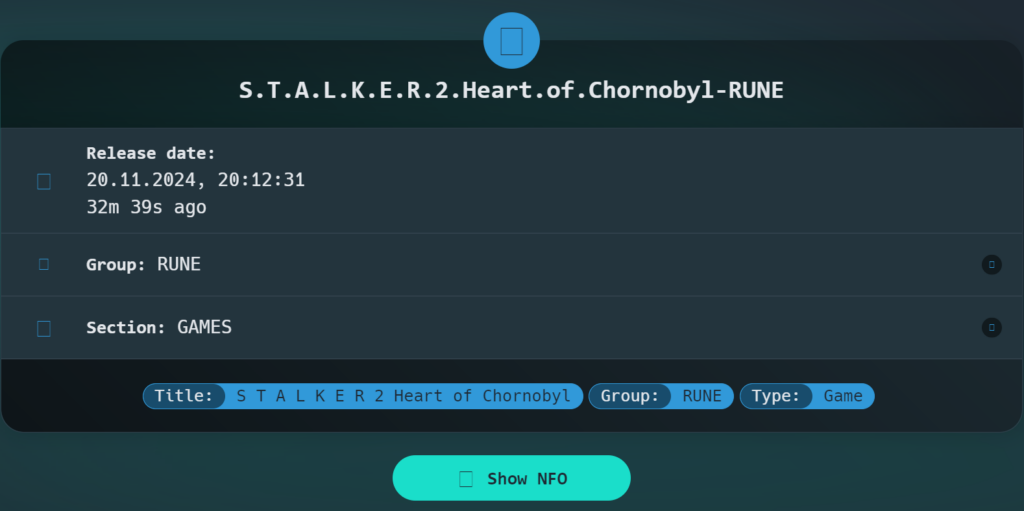
Task: Click the blue circular icon above the release title
Action: point(511,41)
